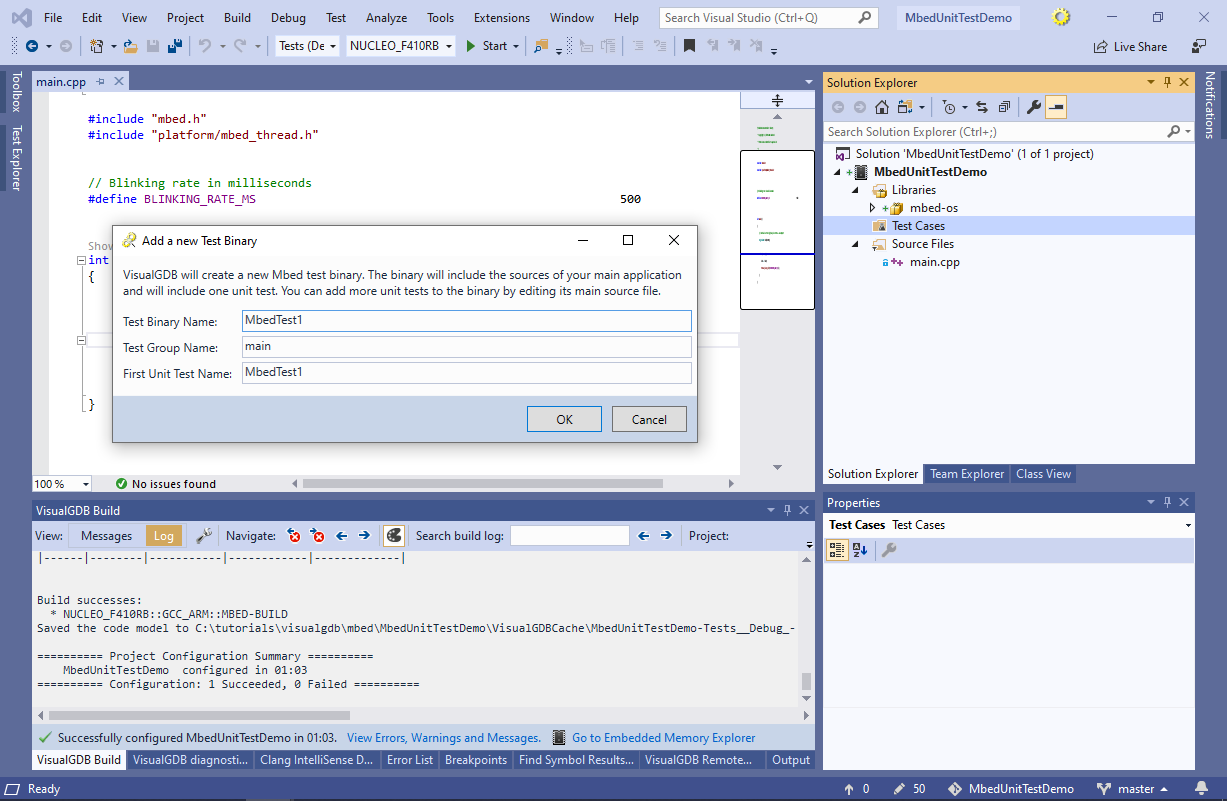1227x801 pixels.
Task: Click the split editor handle above scrollbar
Action: 777,100
